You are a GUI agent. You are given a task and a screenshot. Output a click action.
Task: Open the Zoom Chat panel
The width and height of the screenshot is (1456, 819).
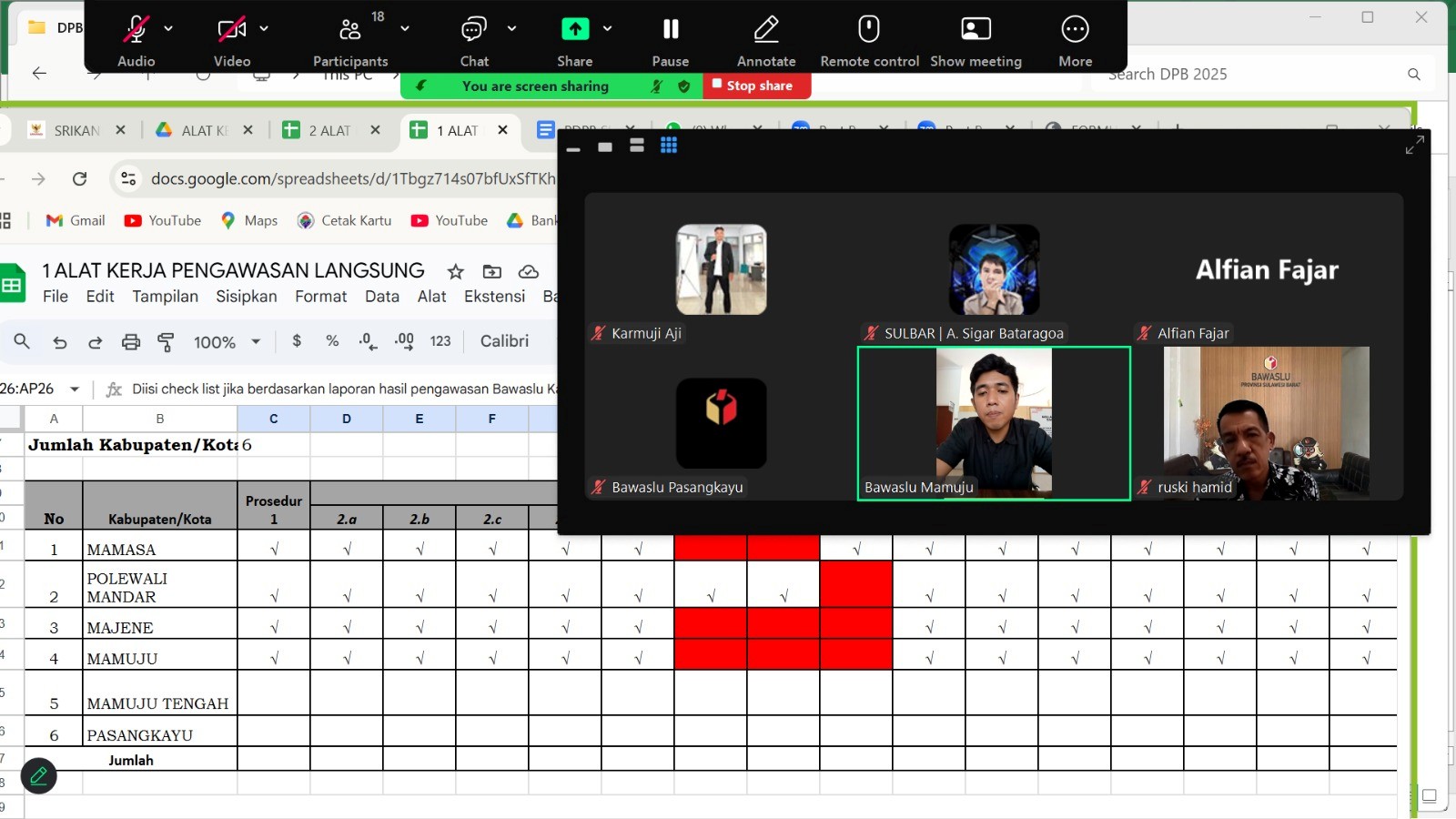click(x=473, y=30)
